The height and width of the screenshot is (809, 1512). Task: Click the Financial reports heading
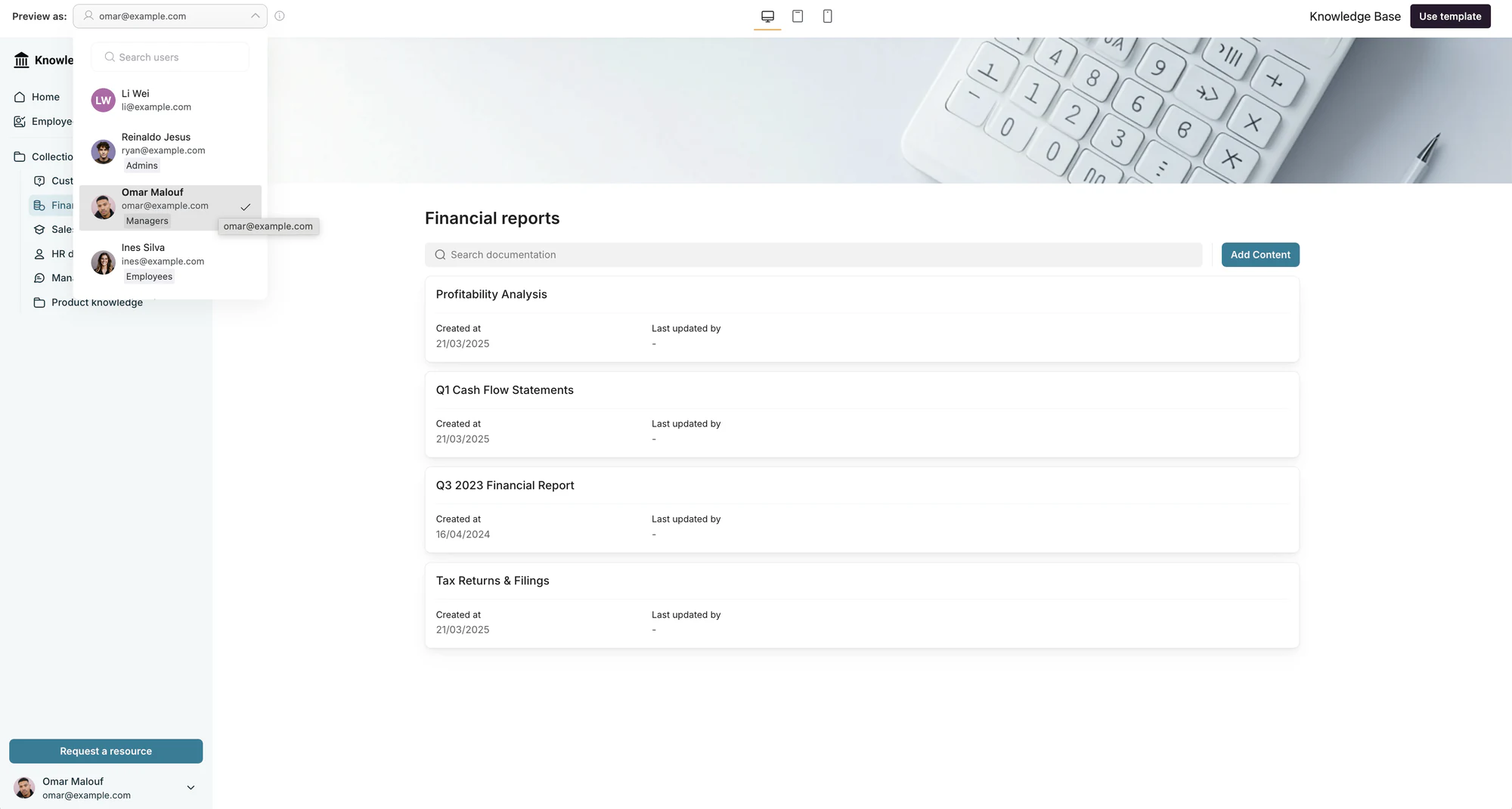(x=492, y=219)
